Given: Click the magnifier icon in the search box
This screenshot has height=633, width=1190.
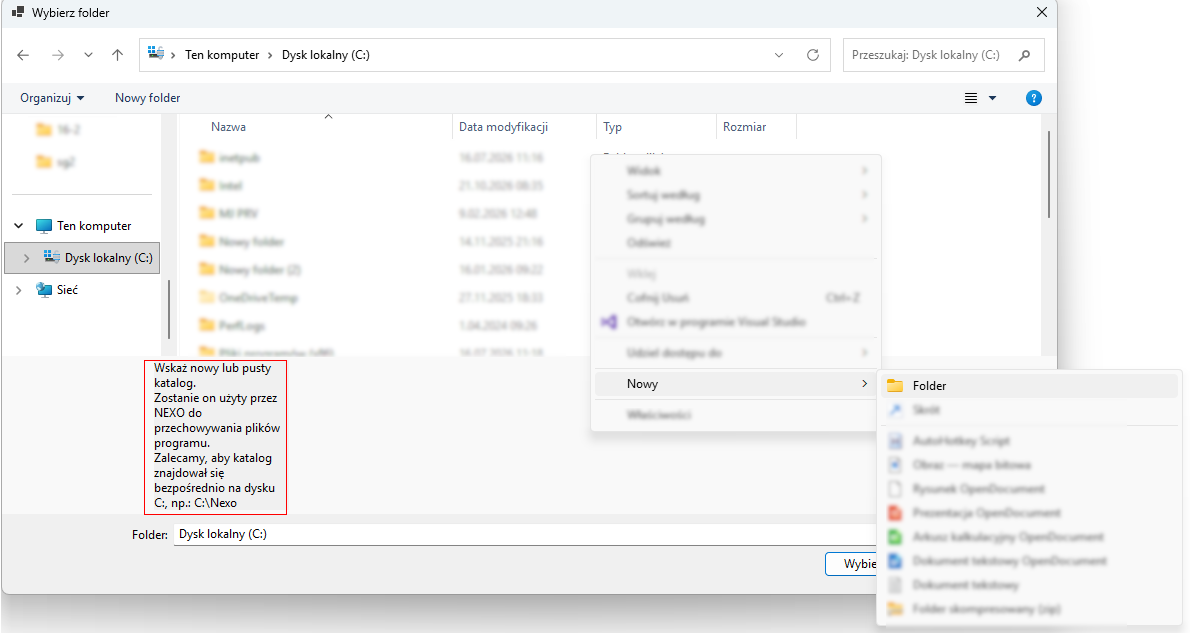Looking at the screenshot, I should coord(1025,55).
